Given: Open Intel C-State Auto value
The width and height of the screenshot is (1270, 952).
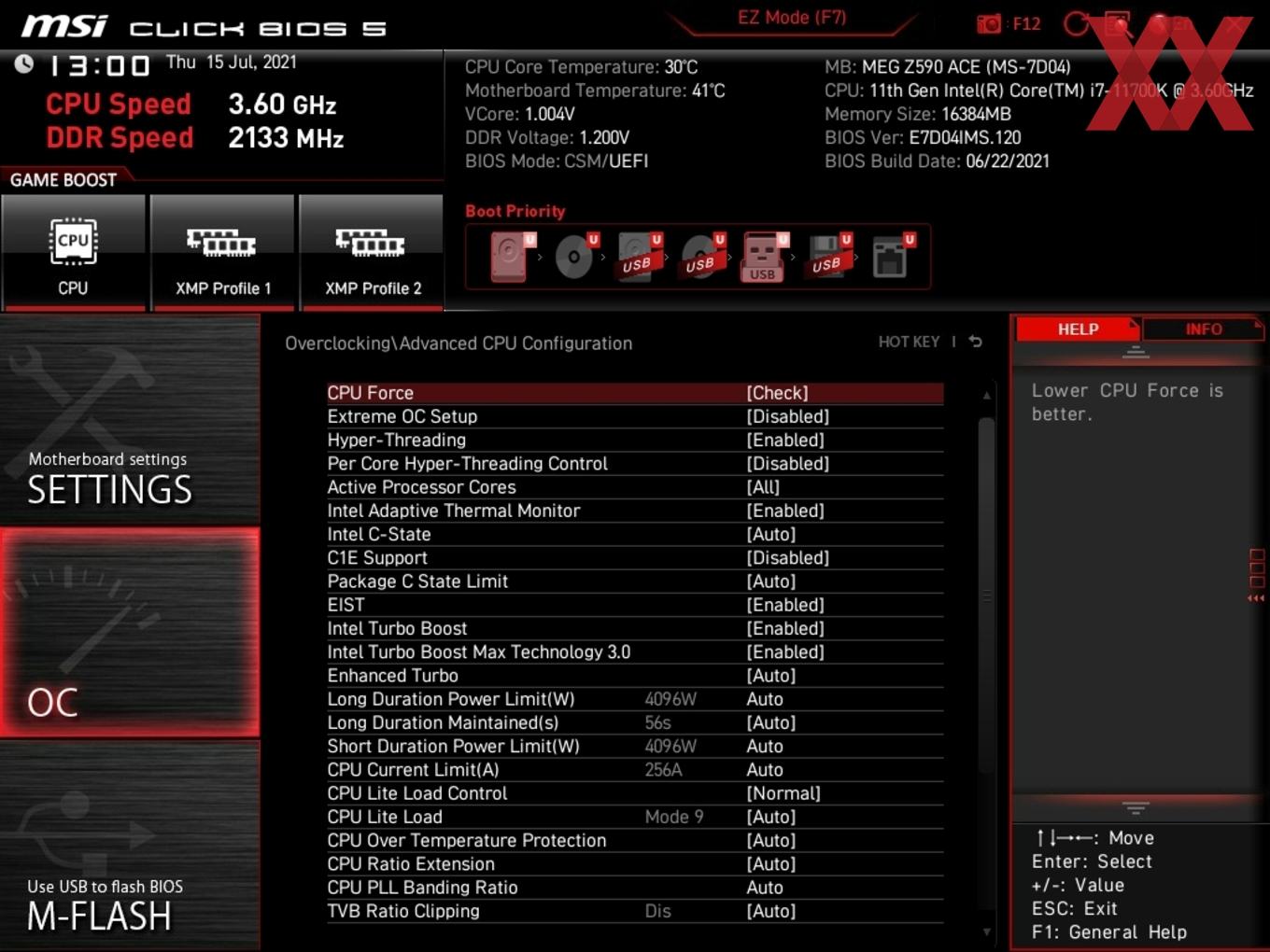Looking at the screenshot, I should 771,534.
